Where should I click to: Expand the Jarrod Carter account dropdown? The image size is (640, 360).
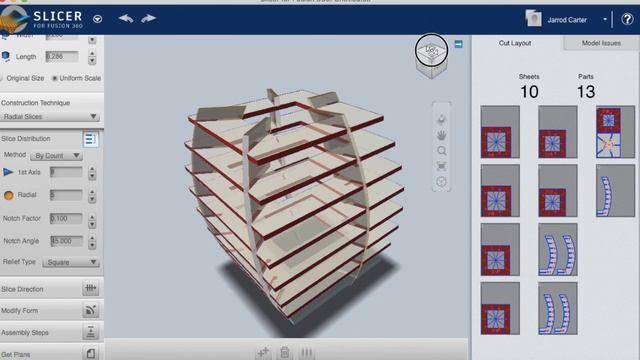click(x=605, y=19)
